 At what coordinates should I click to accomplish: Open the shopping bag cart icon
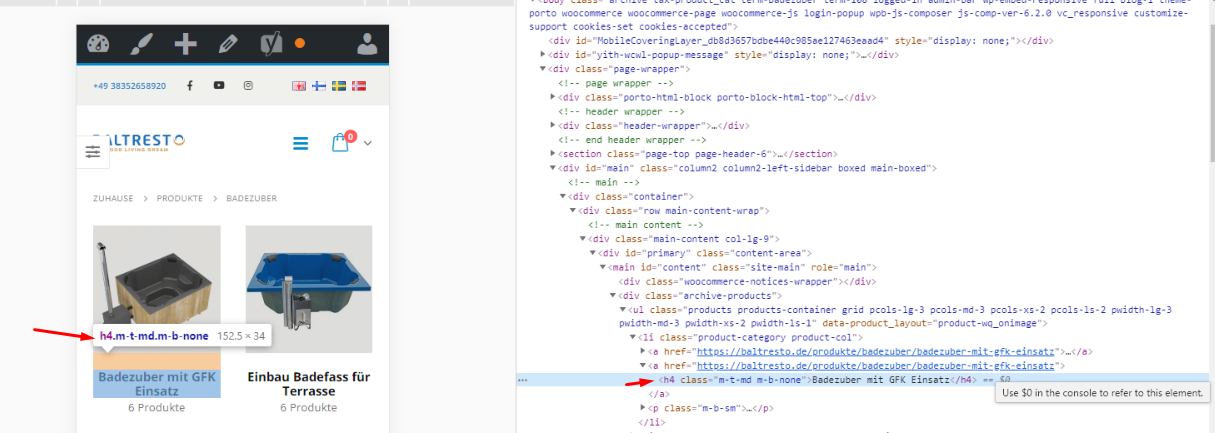tap(341, 144)
